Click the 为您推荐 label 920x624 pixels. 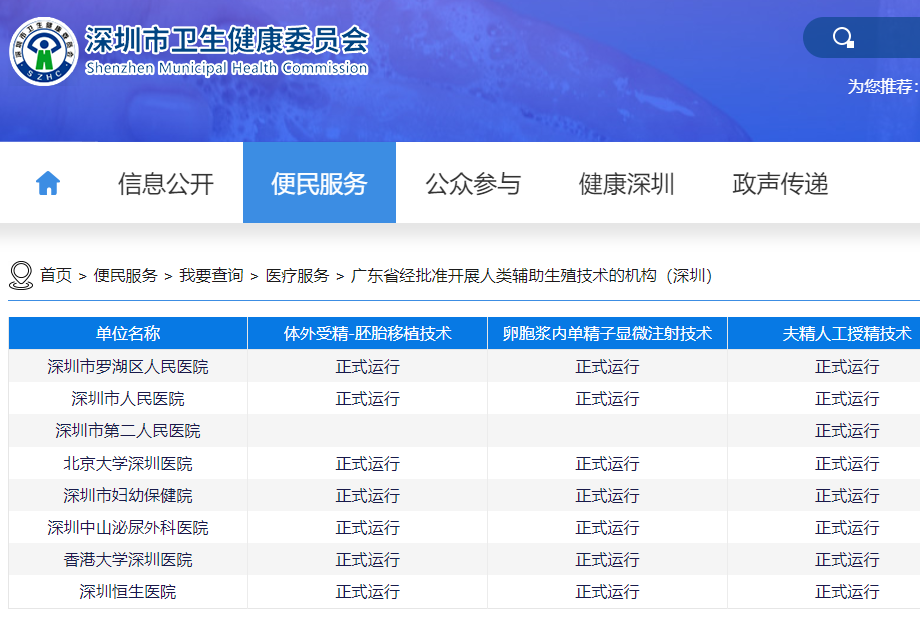click(x=882, y=87)
